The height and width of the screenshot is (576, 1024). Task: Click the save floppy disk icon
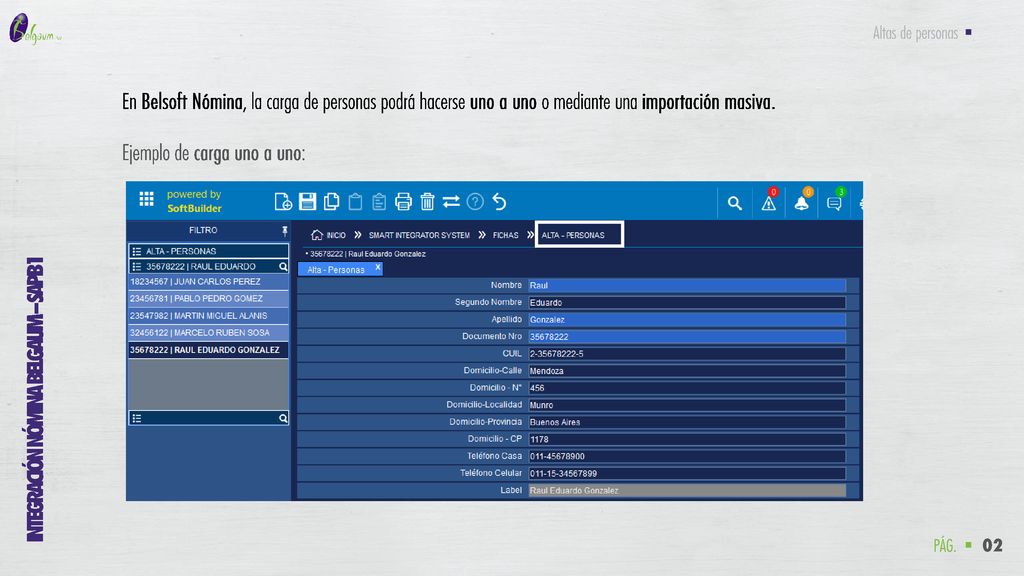pos(307,202)
